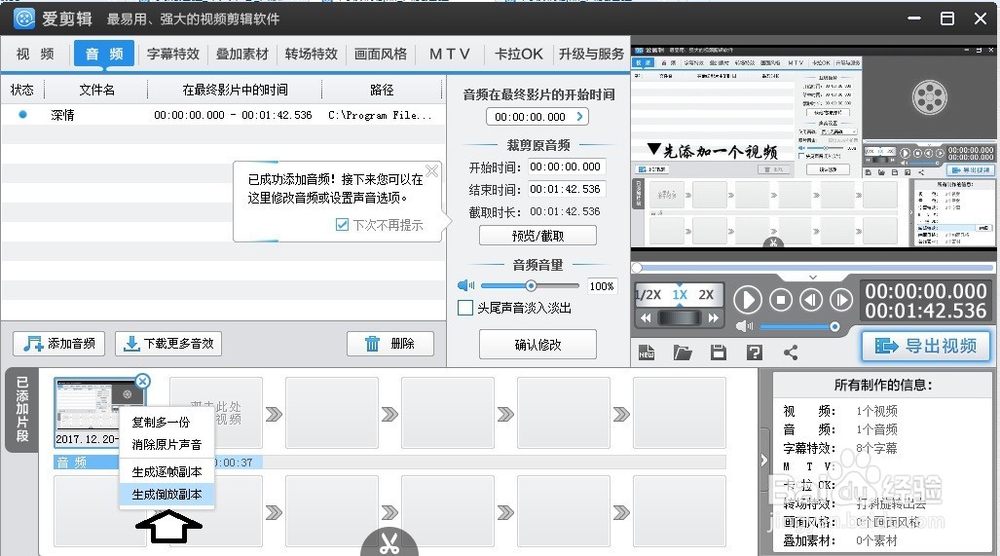Set playback speed to 1/2X

click(x=649, y=295)
